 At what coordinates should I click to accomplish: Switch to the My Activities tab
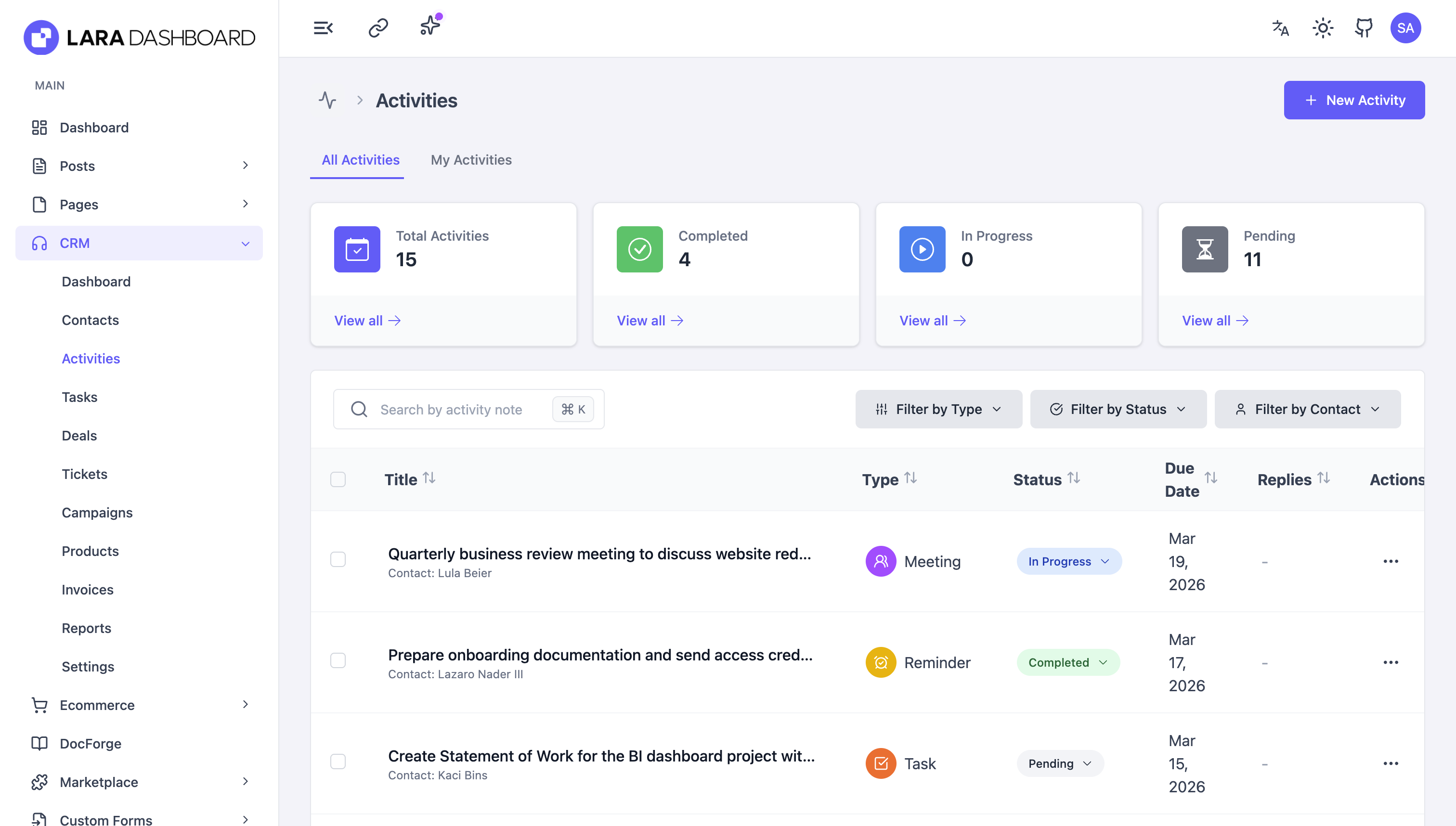(471, 160)
